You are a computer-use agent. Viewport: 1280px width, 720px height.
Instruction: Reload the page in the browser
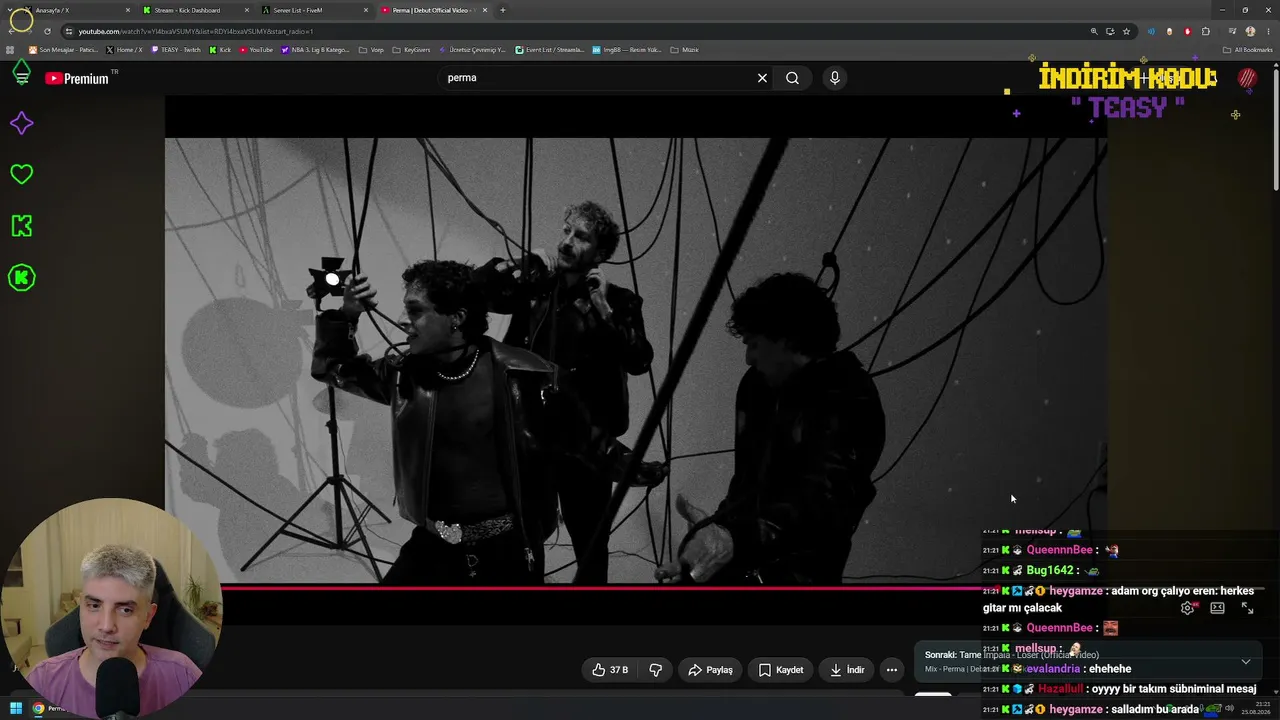click(47, 31)
